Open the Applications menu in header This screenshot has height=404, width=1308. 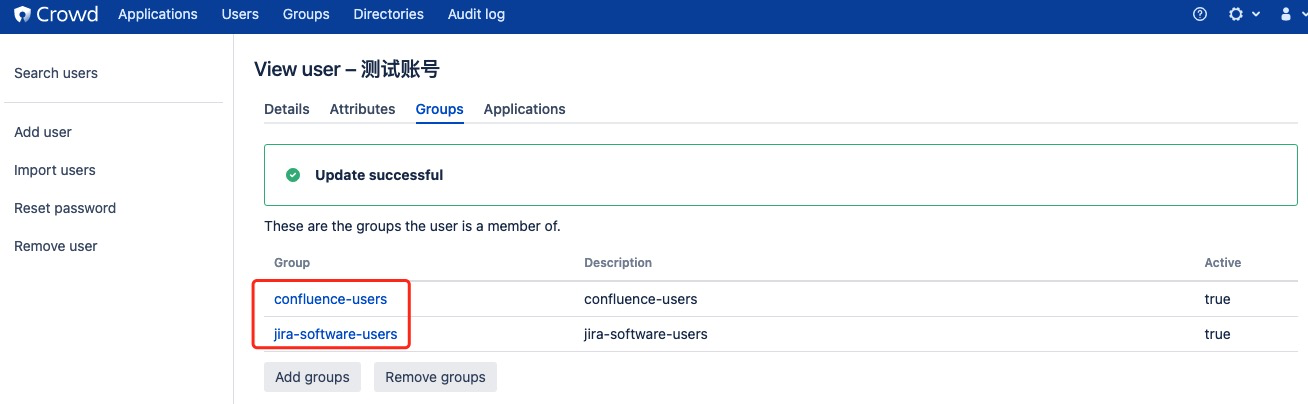coord(158,14)
